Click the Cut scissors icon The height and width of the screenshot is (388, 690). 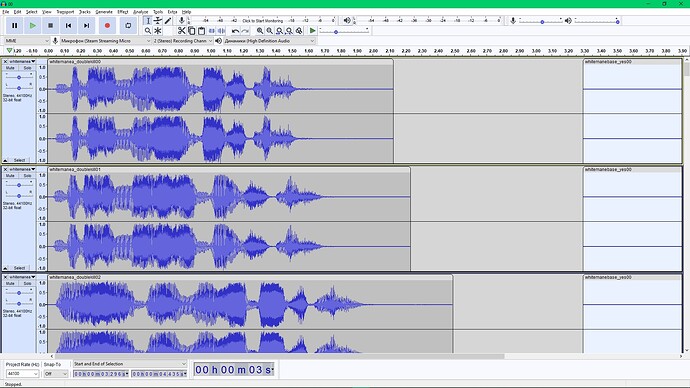[181, 31]
